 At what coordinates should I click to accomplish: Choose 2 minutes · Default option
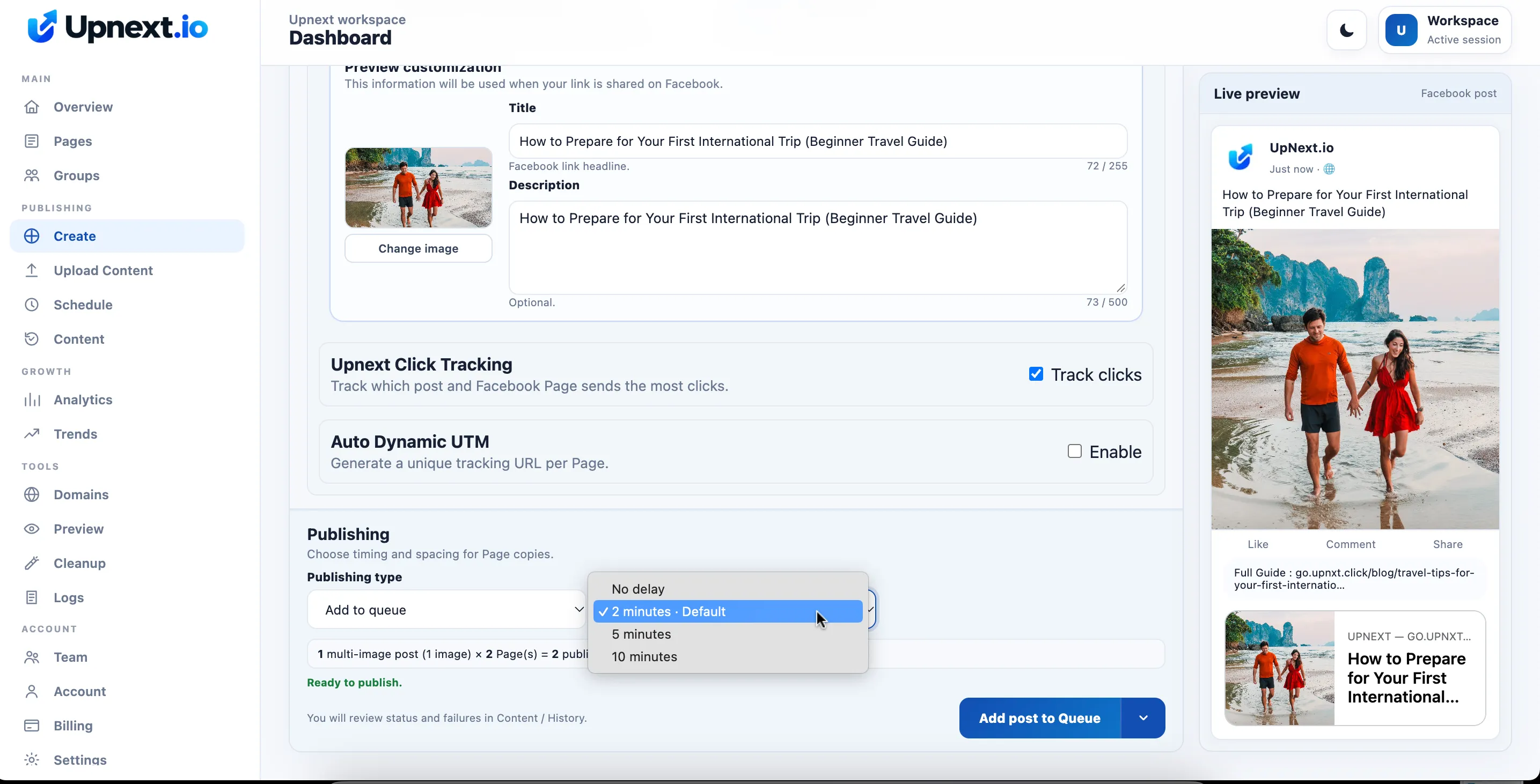728,611
